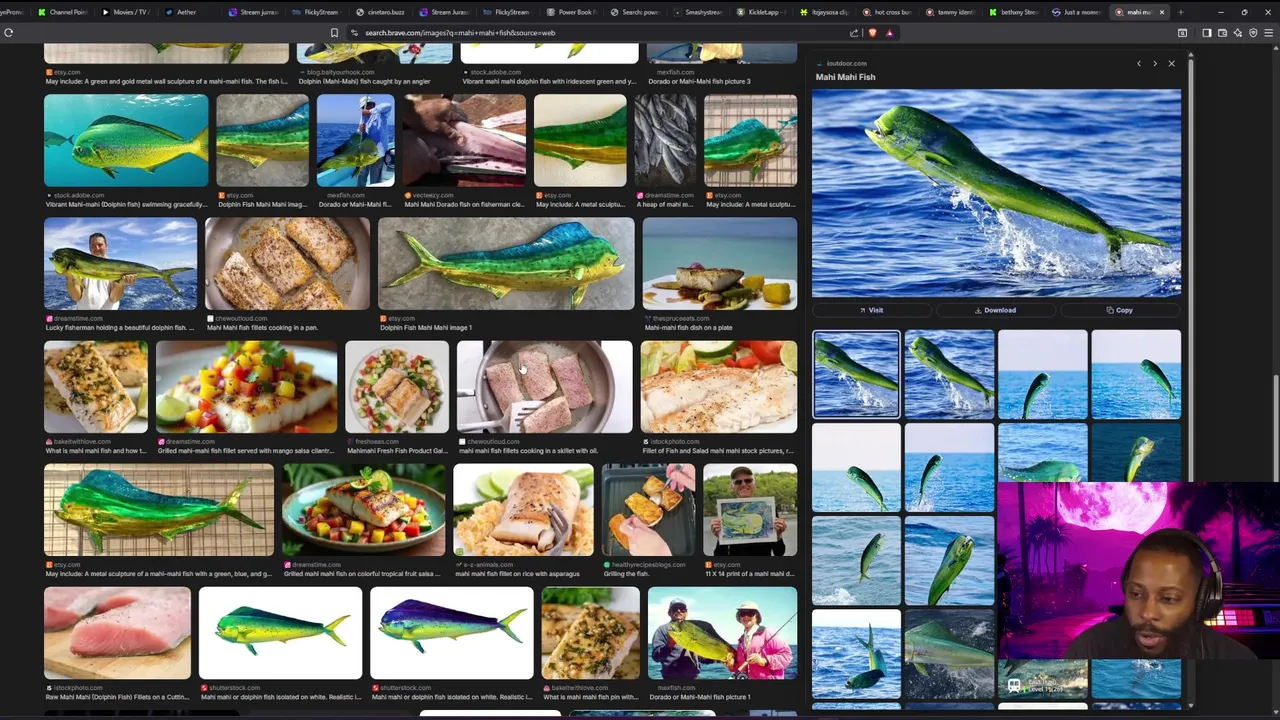Switch to the Smashystream tab
This screenshot has width=1280, height=720.
697,12
